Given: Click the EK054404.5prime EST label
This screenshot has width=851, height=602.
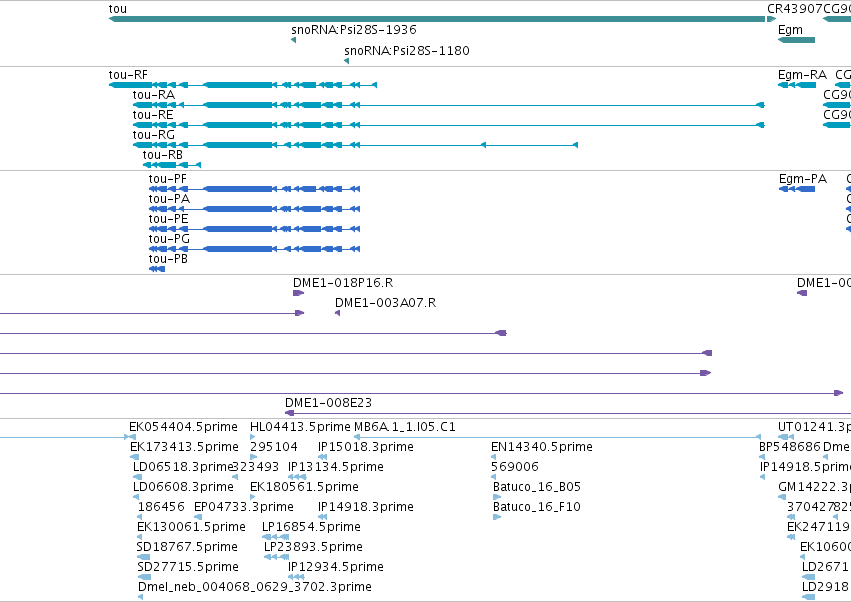Looking at the screenshot, I should click(x=183, y=427).
